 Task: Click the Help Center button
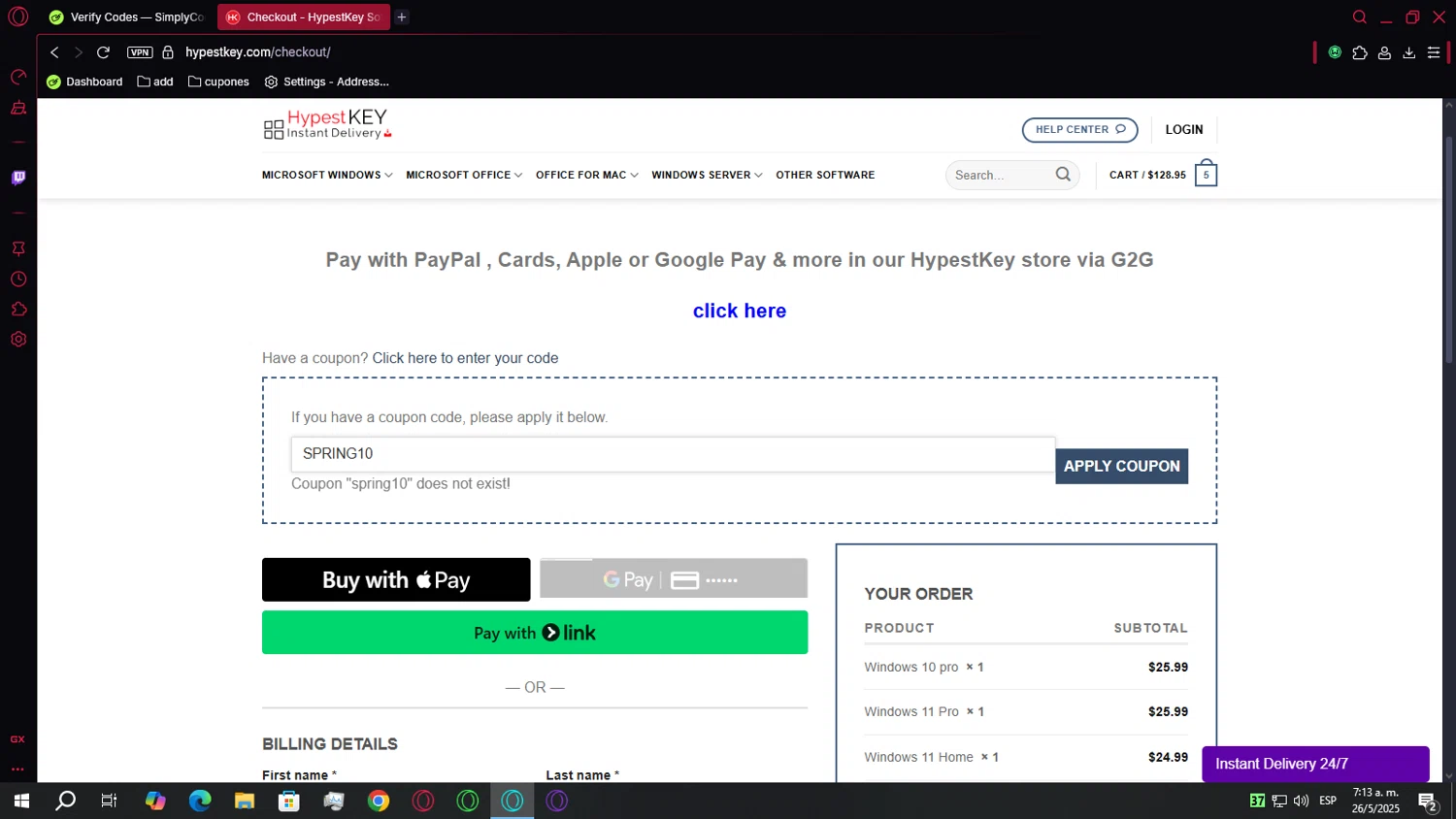point(1079,129)
